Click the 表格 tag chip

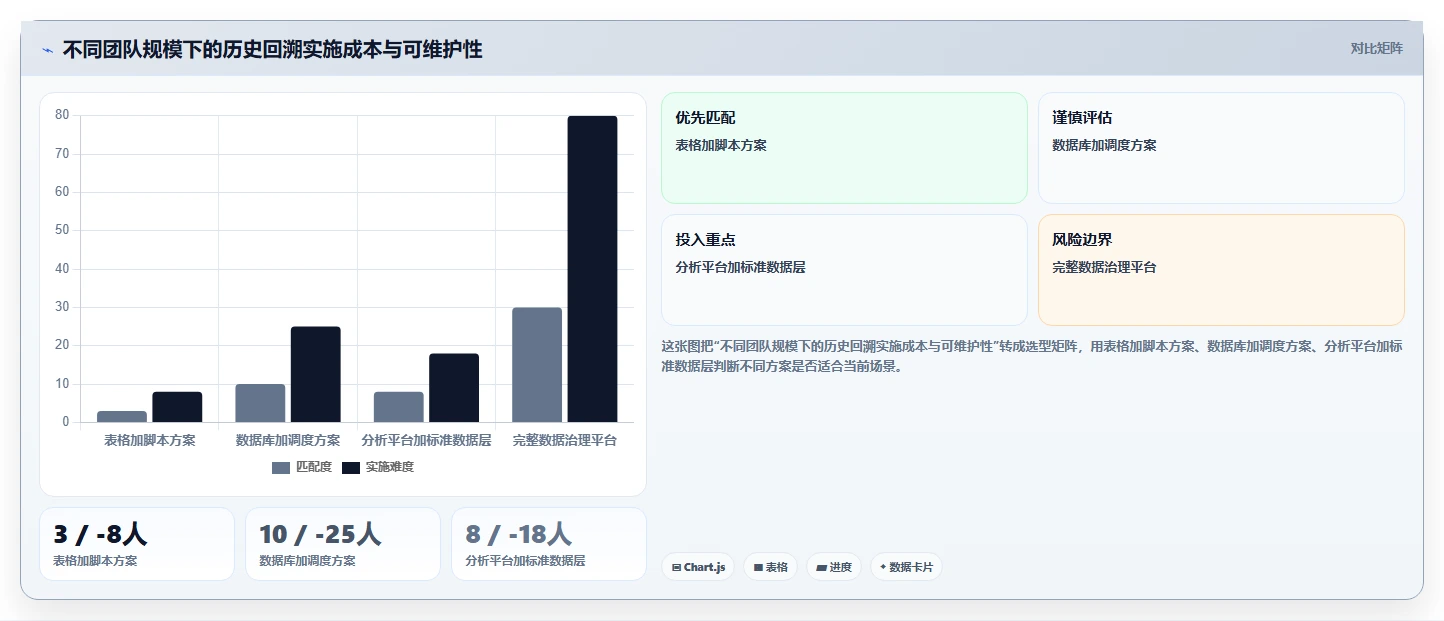(x=770, y=567)
